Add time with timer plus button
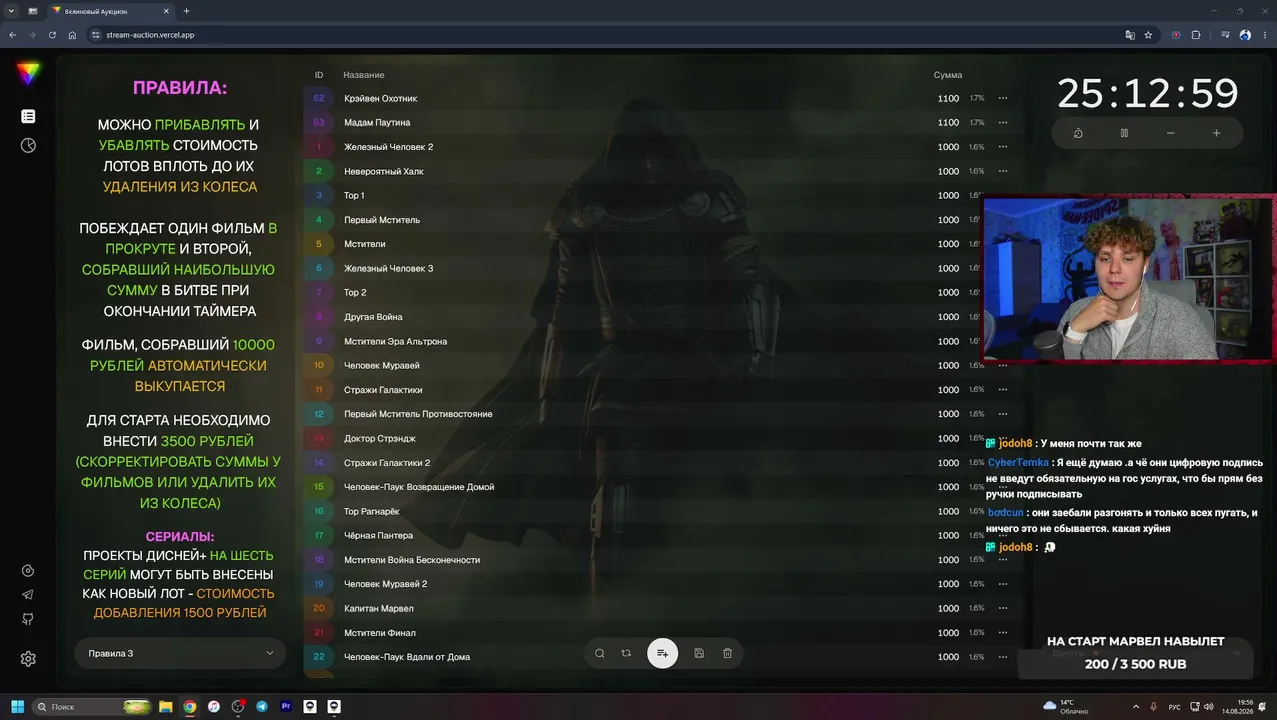 [1216, 133]
